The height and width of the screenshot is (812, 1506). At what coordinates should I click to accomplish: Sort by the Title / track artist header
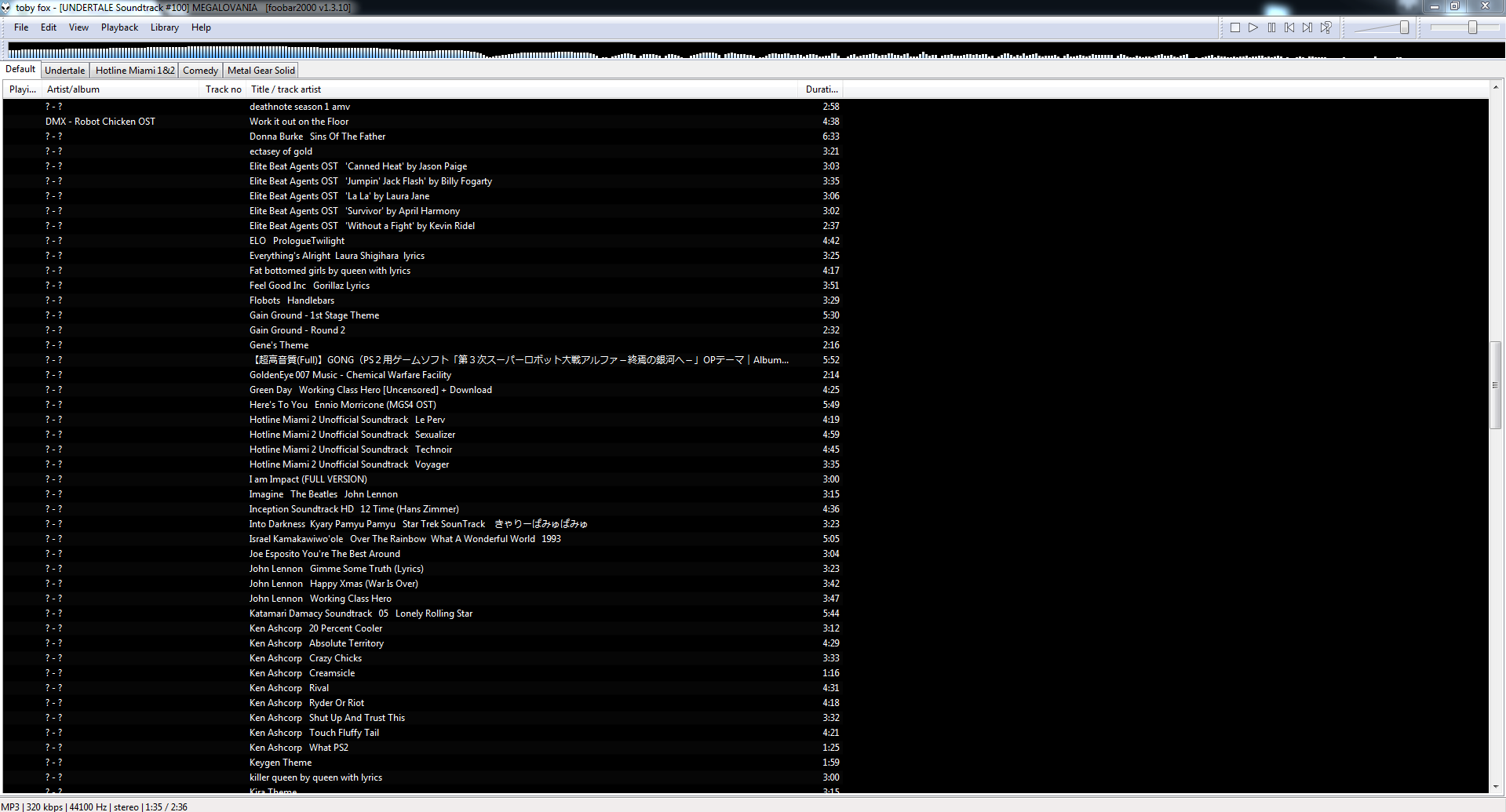[x=522, y=89]
